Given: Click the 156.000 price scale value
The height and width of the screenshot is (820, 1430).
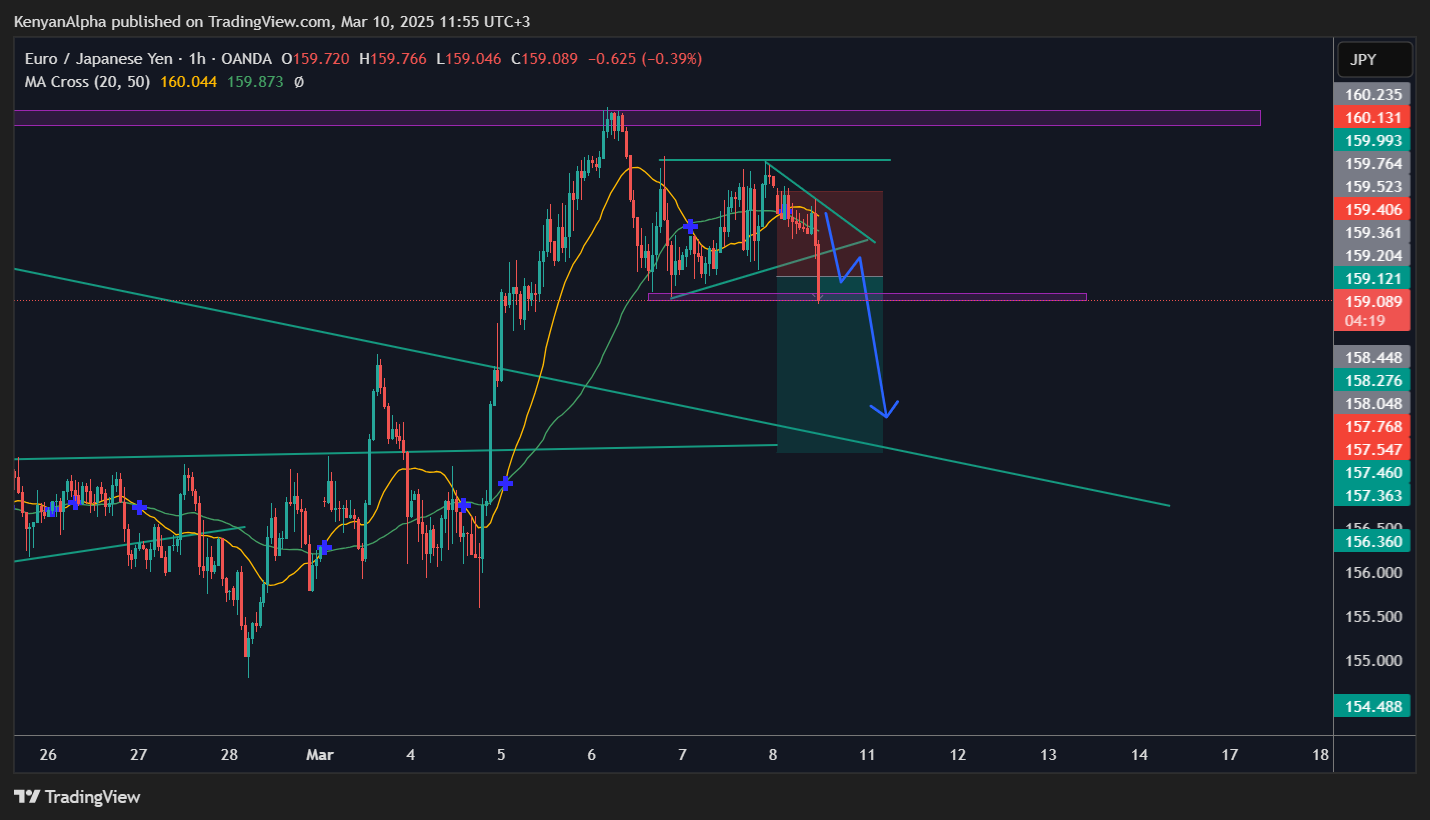Looking at the screenshot, I should click(x=1373, y=573).
